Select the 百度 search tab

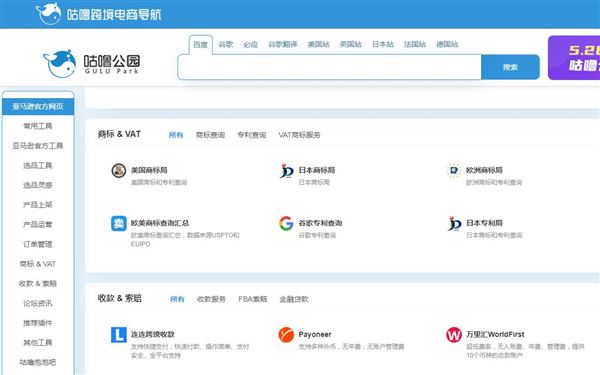pyautogui.click(x=201, y=45)
